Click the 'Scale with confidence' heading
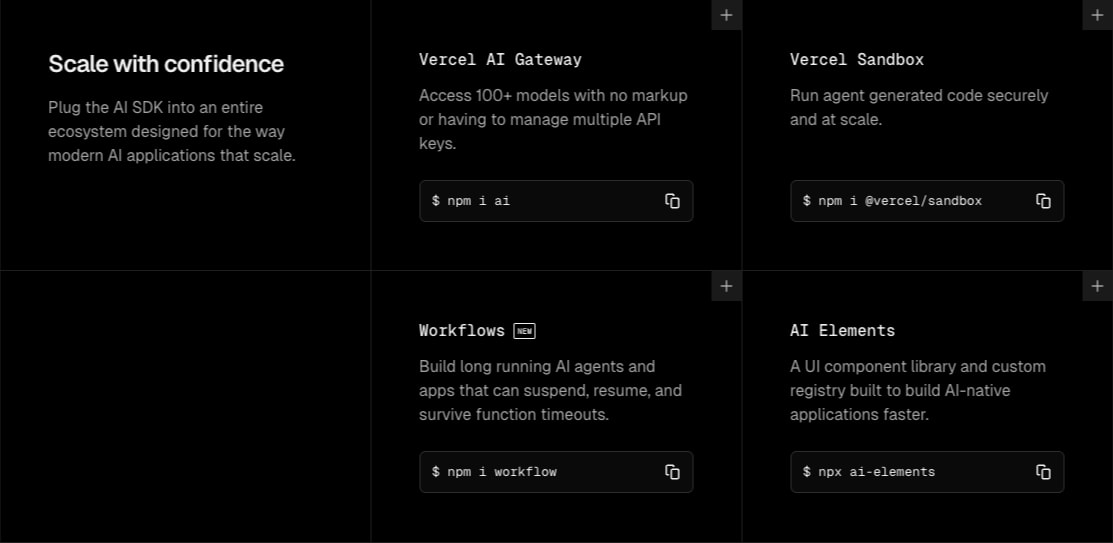The height and width of the screenshot is (543, 1113). pos(166,64)
